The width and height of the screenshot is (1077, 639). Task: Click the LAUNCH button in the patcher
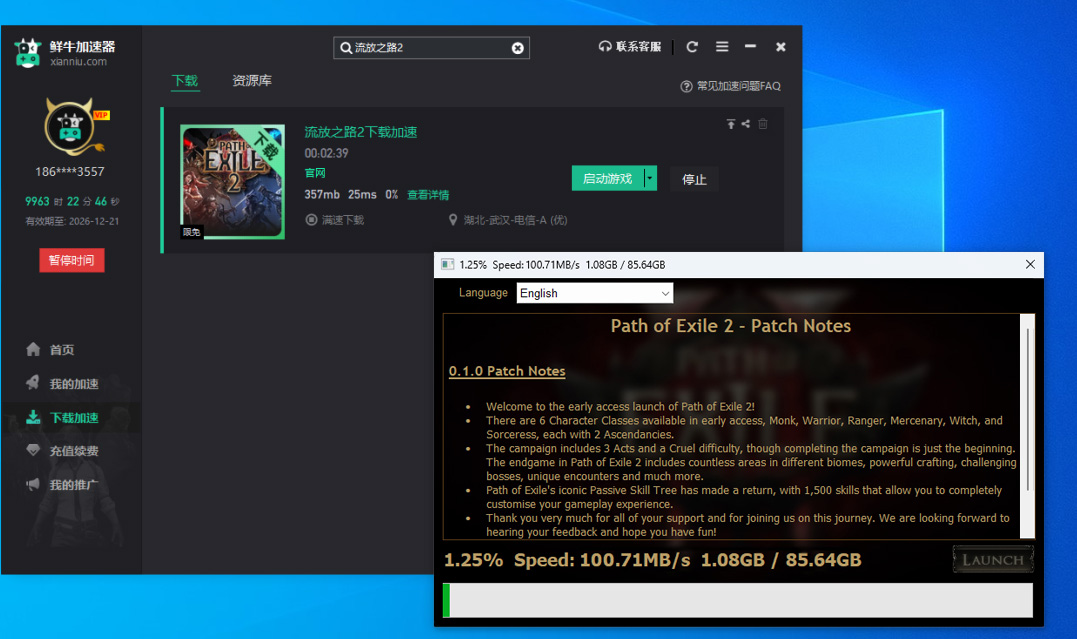point(993,559)
